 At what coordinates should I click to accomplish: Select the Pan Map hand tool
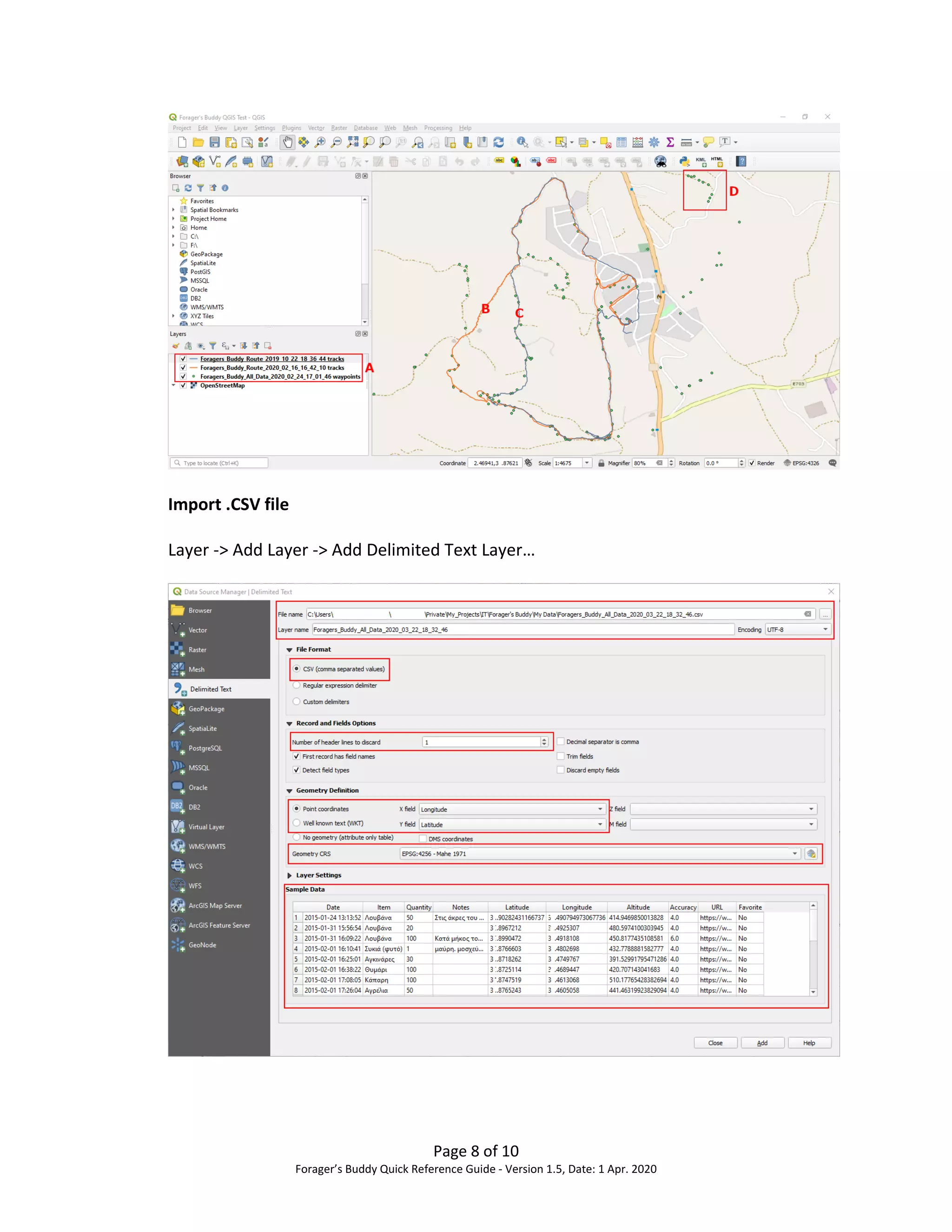(x=288, y=142)
